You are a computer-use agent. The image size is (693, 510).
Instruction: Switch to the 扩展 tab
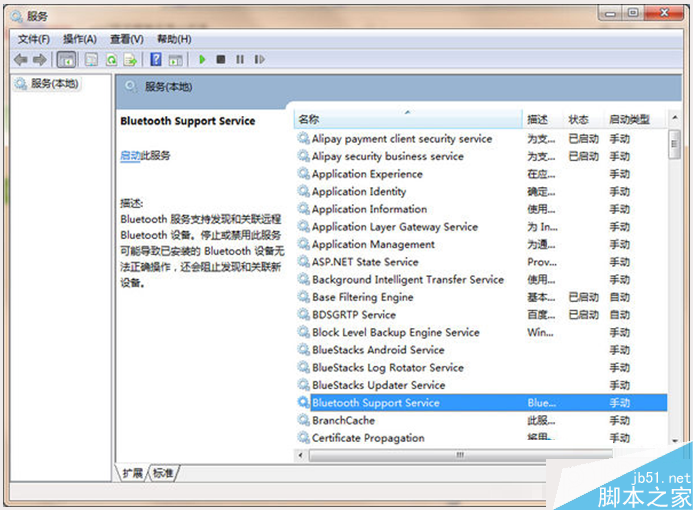[132, 473]
